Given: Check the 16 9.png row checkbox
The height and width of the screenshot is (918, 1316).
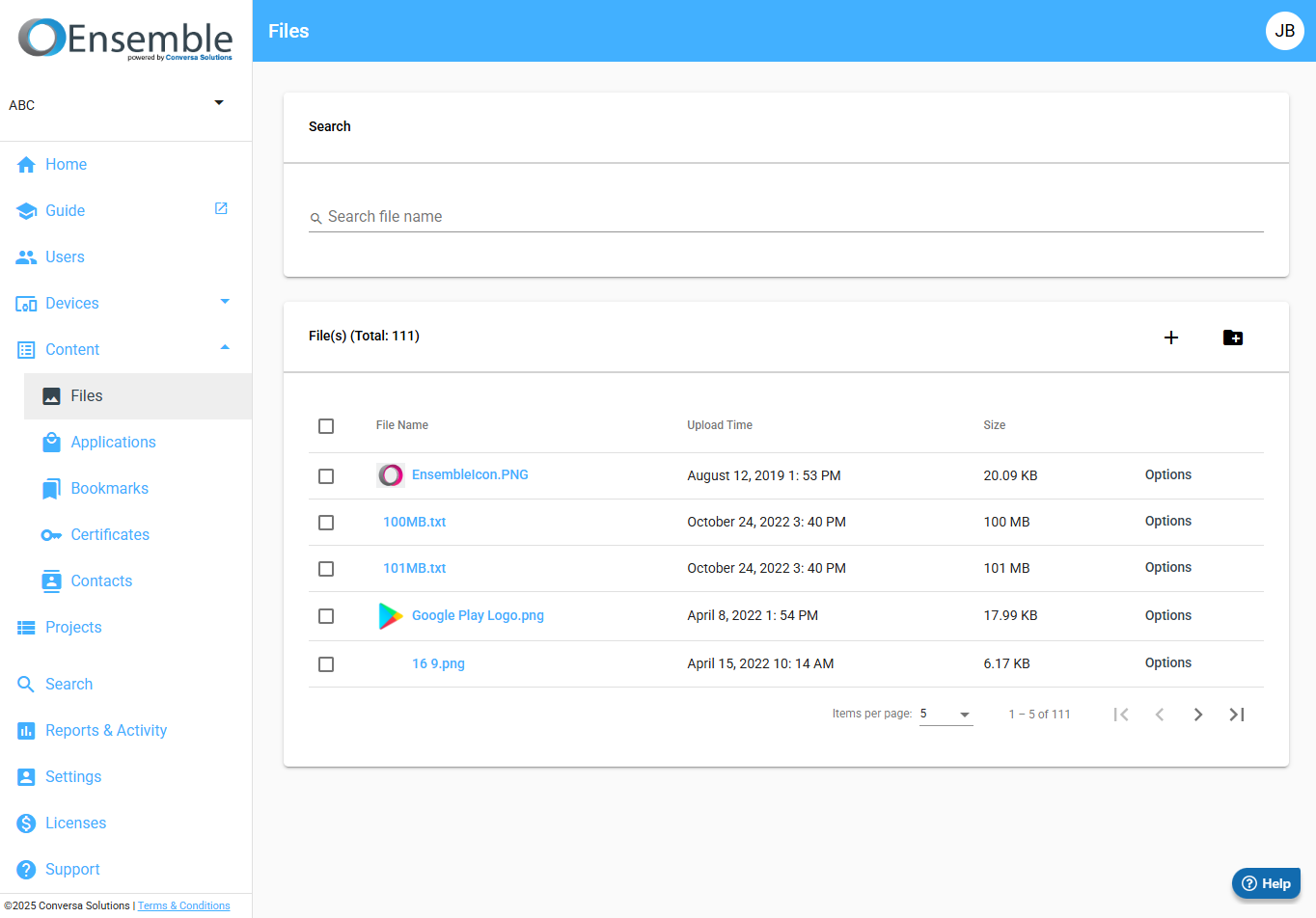Looking at the screenshot, I should coord(326,664).
